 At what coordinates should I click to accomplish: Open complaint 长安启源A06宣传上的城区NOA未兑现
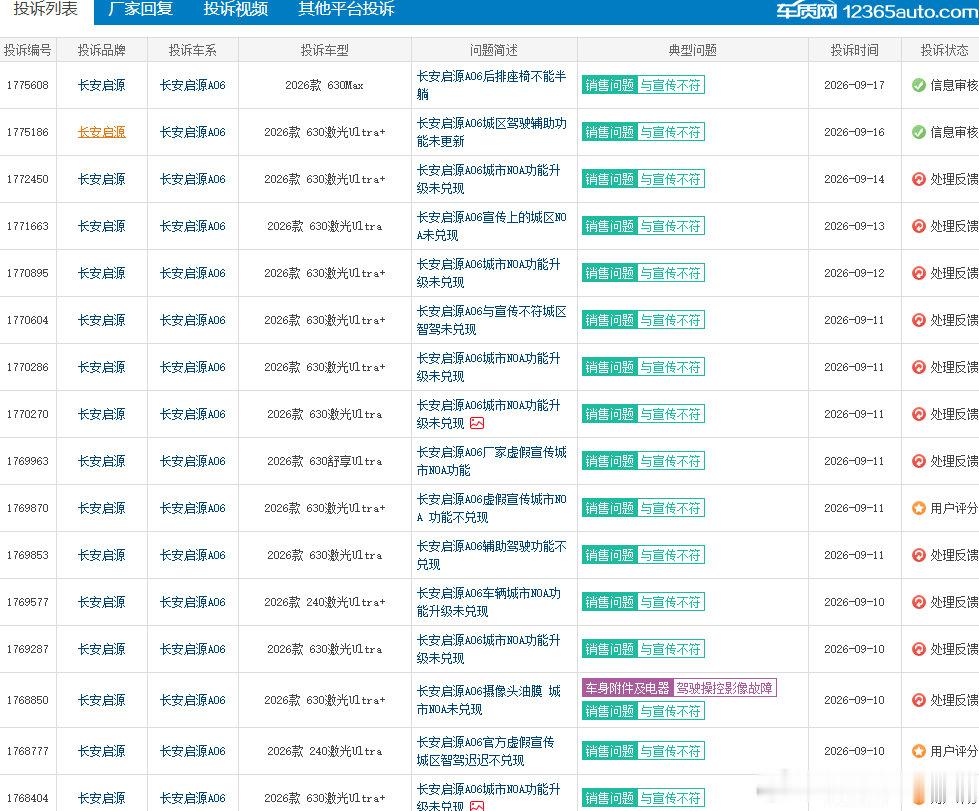coord(491,226)
